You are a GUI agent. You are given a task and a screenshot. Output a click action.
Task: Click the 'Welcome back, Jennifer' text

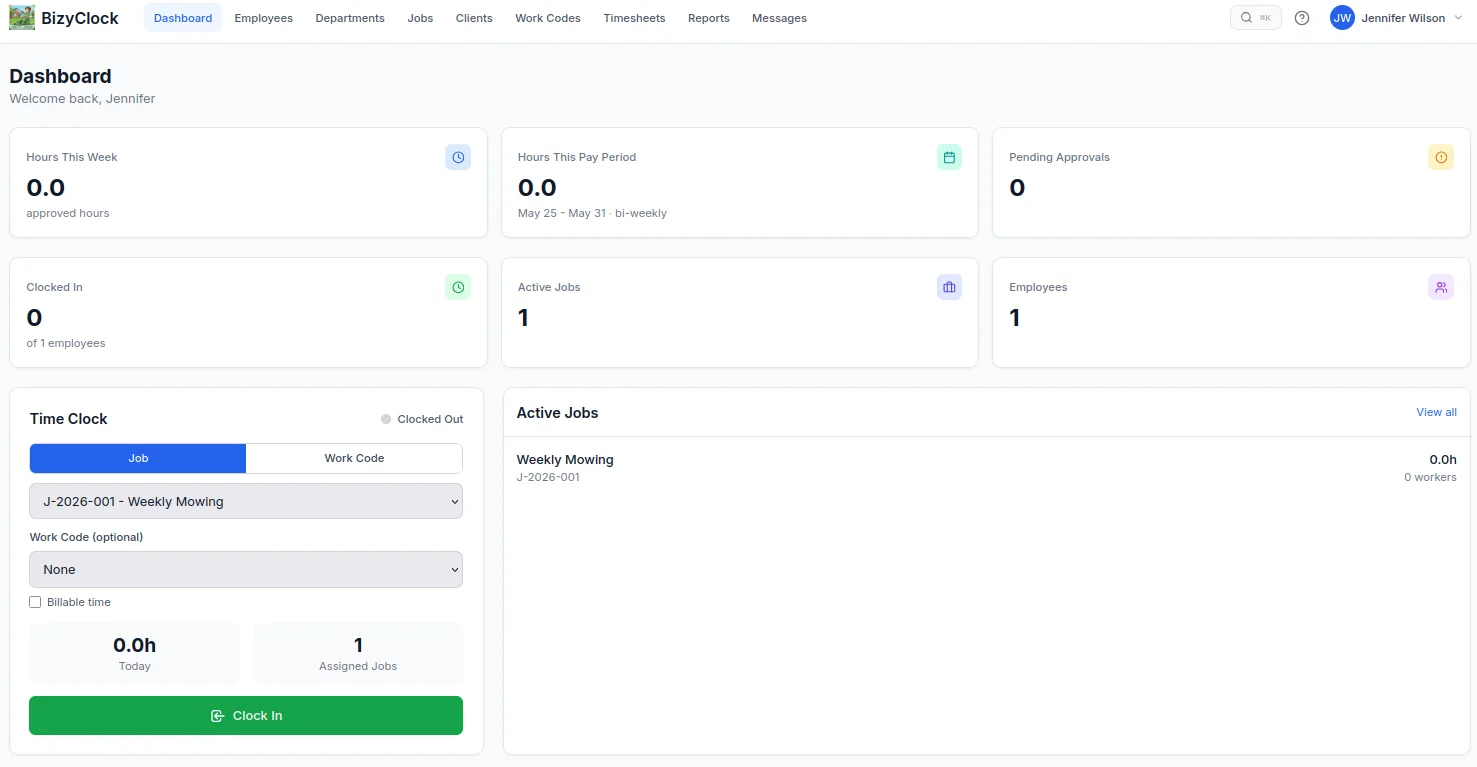[82, 98]
